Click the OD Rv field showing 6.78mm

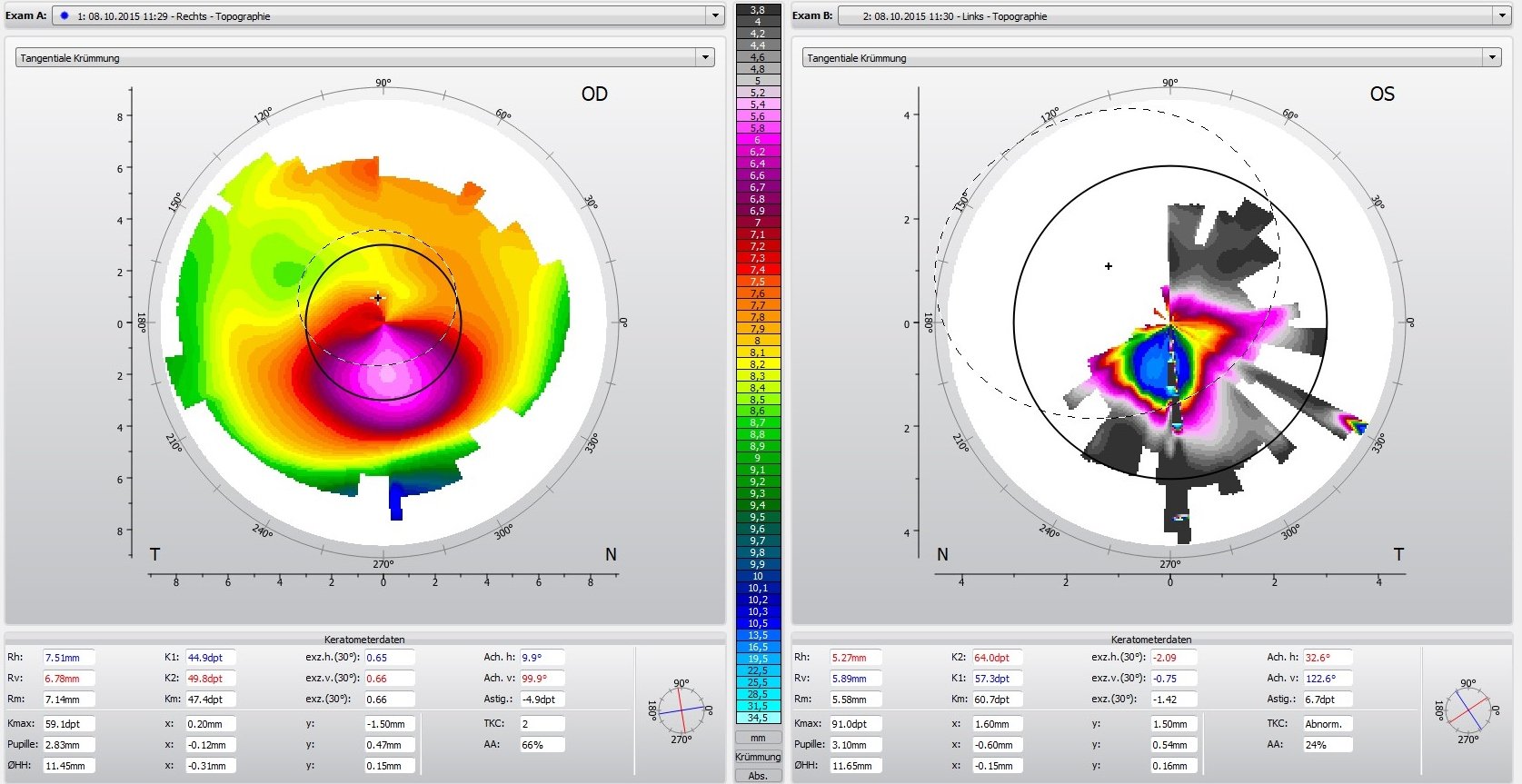[68, 678]
